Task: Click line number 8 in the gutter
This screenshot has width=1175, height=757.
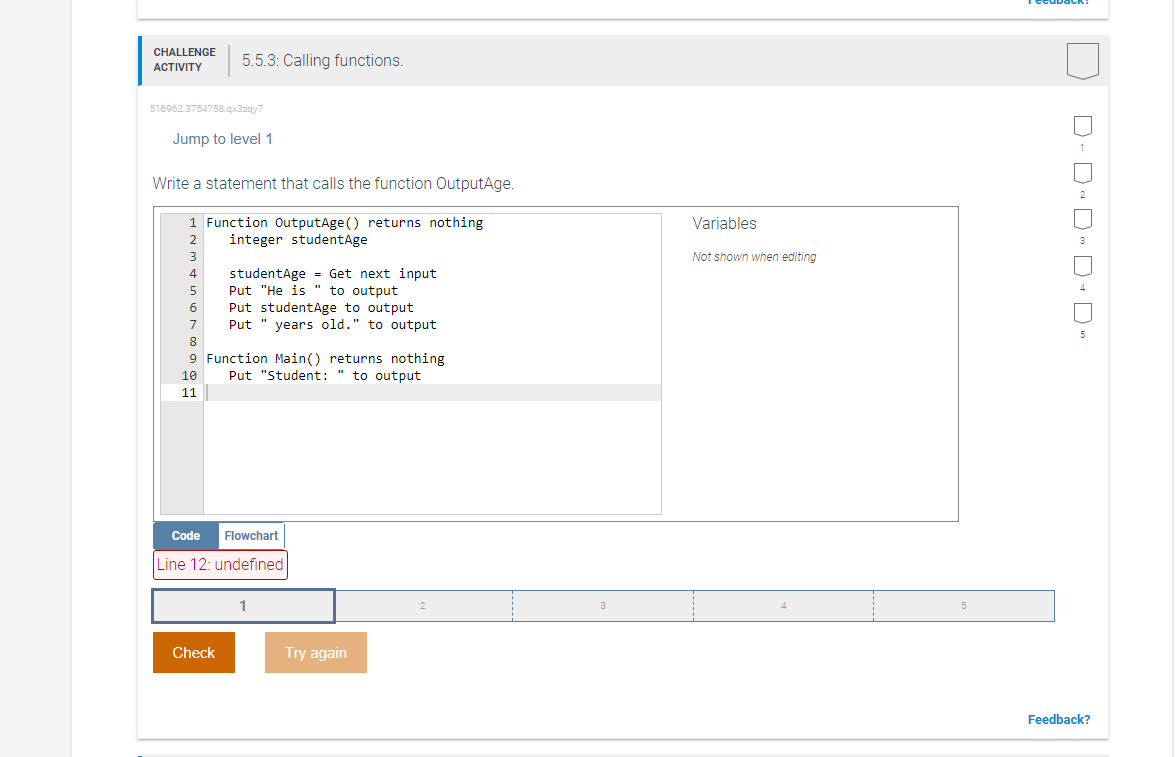Action: (x=193, y=342)
